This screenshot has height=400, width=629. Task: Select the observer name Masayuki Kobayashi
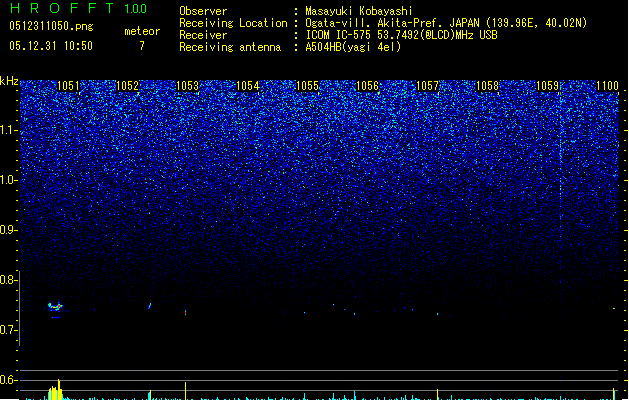click(x=359, y=11)
